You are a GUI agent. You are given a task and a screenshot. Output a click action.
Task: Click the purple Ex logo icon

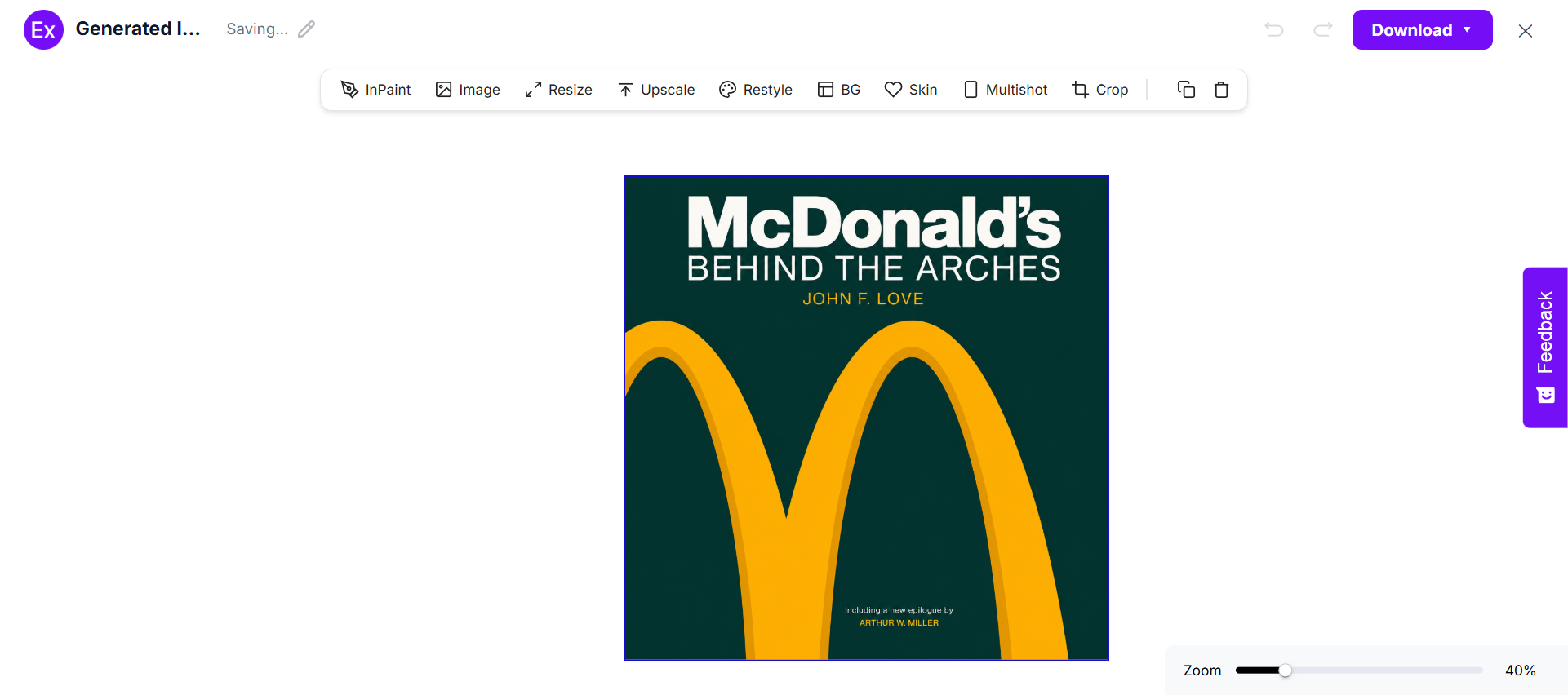(43, 30)
